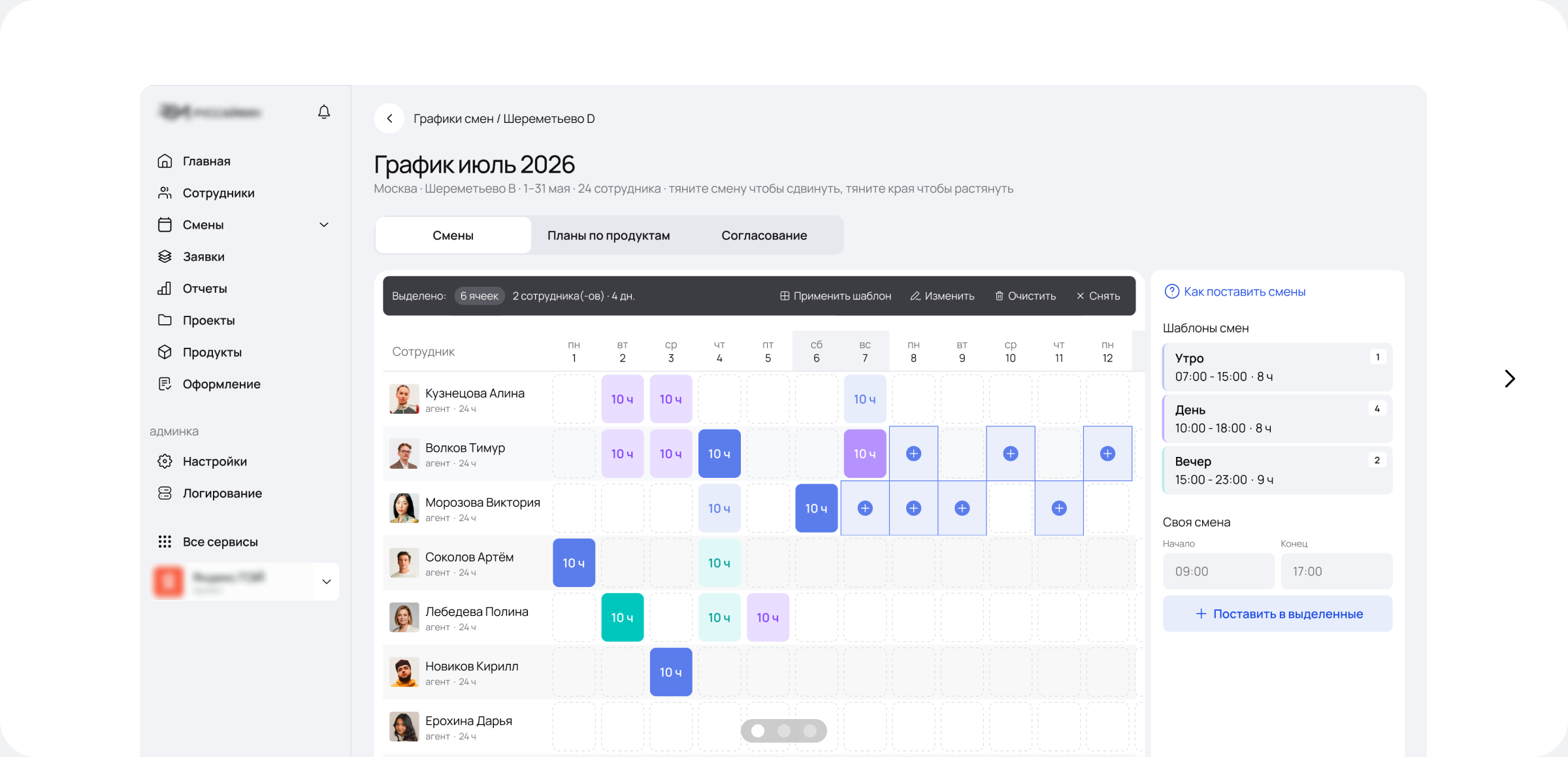Select Кузнецова Алина's shift on day 2
This screenshot has height=757, width=1568.
623,399
